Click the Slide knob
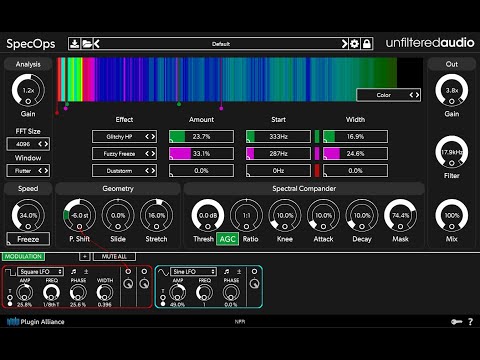This screenshot has width=480, height=360. [x=118, y=215]
